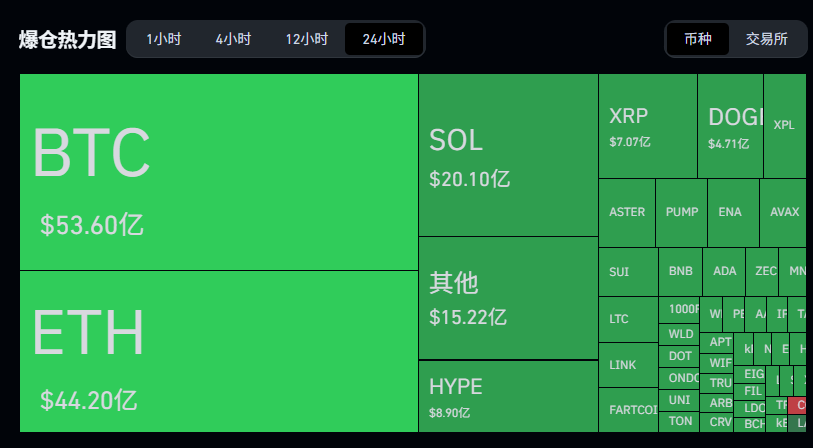Switch heatmap view to 交易所

pyautogui.click(x=767, y=39)
